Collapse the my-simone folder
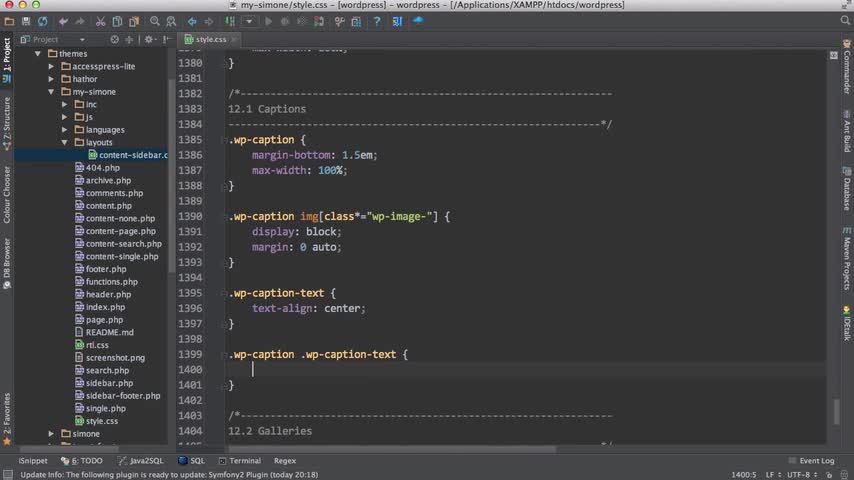Screen dimensions: 854x480 51,92
